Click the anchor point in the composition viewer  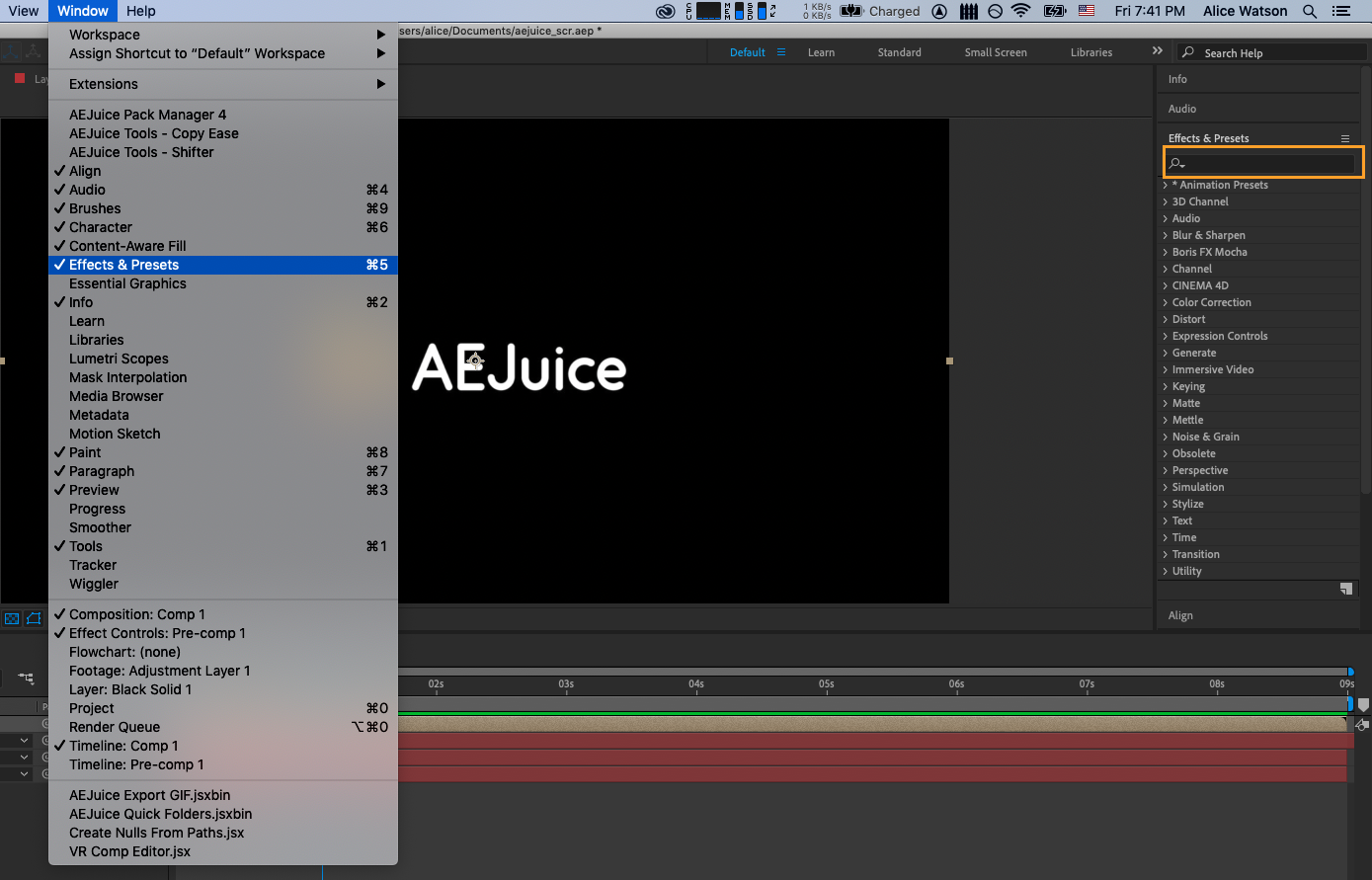tap(475, 360)
